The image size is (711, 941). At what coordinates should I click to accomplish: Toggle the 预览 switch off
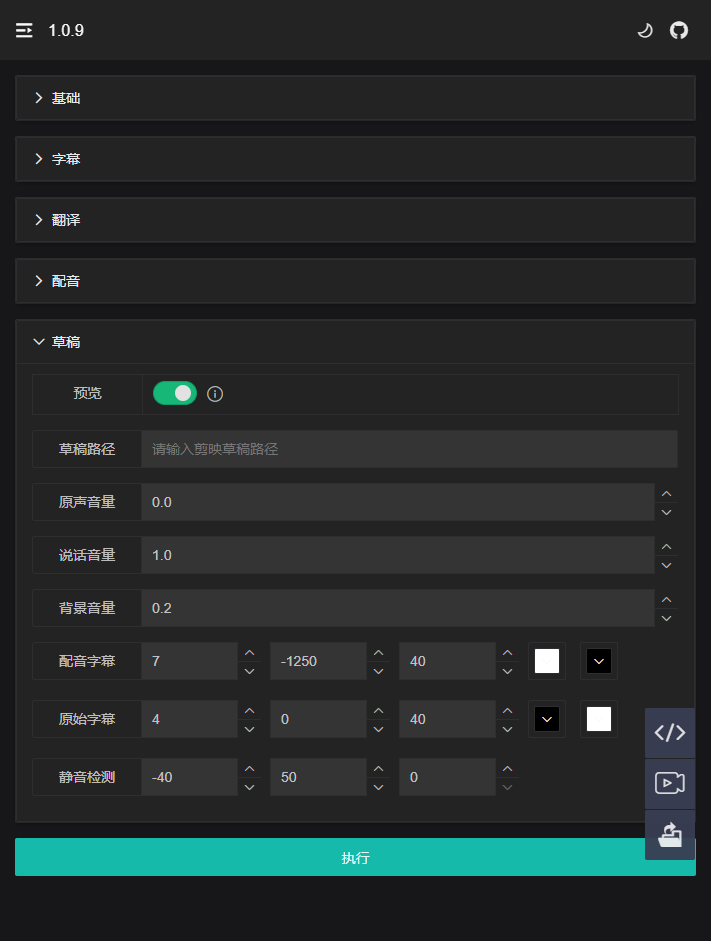tap(175, 393)
